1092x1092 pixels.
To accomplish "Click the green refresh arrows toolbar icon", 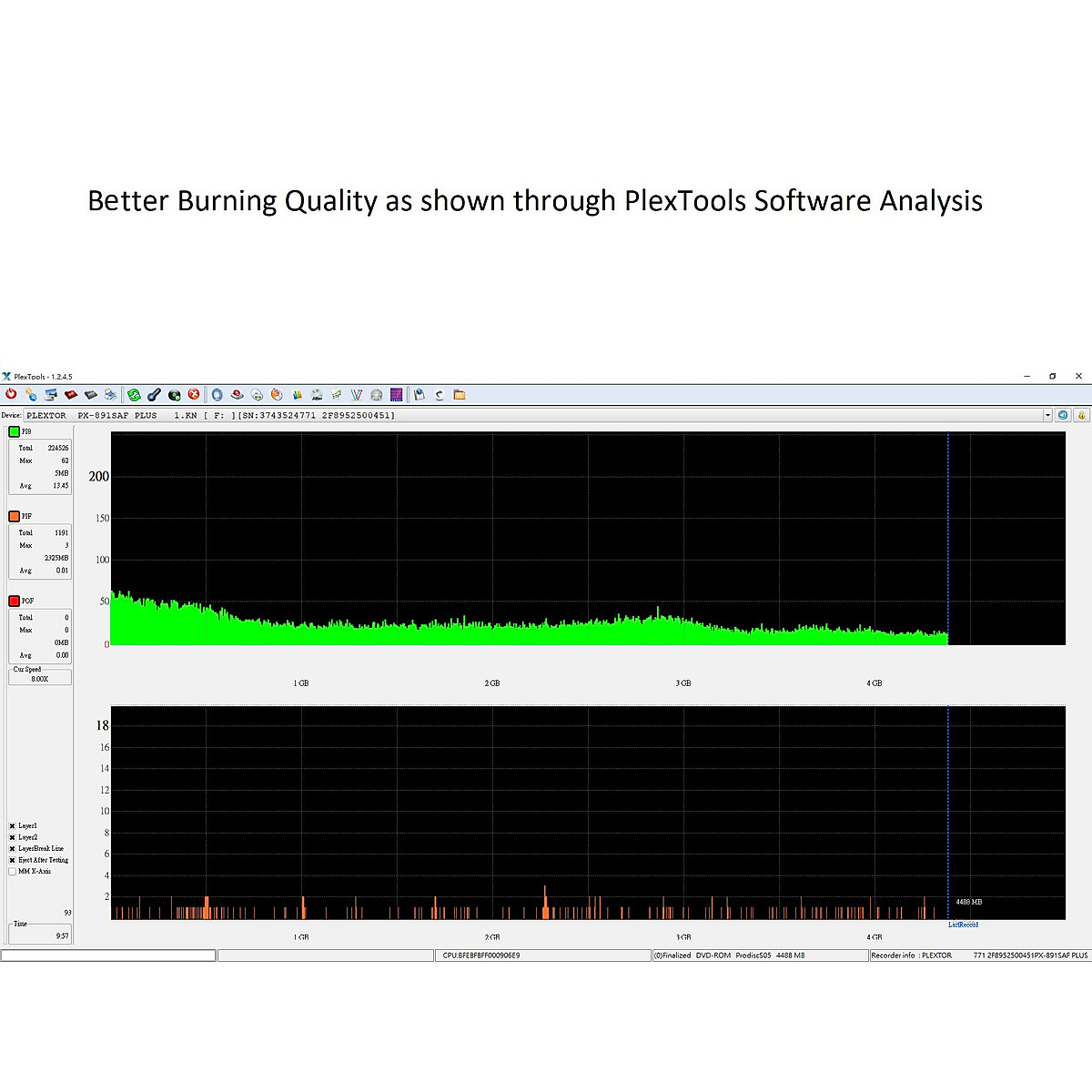I will click(x=134, y=395).
